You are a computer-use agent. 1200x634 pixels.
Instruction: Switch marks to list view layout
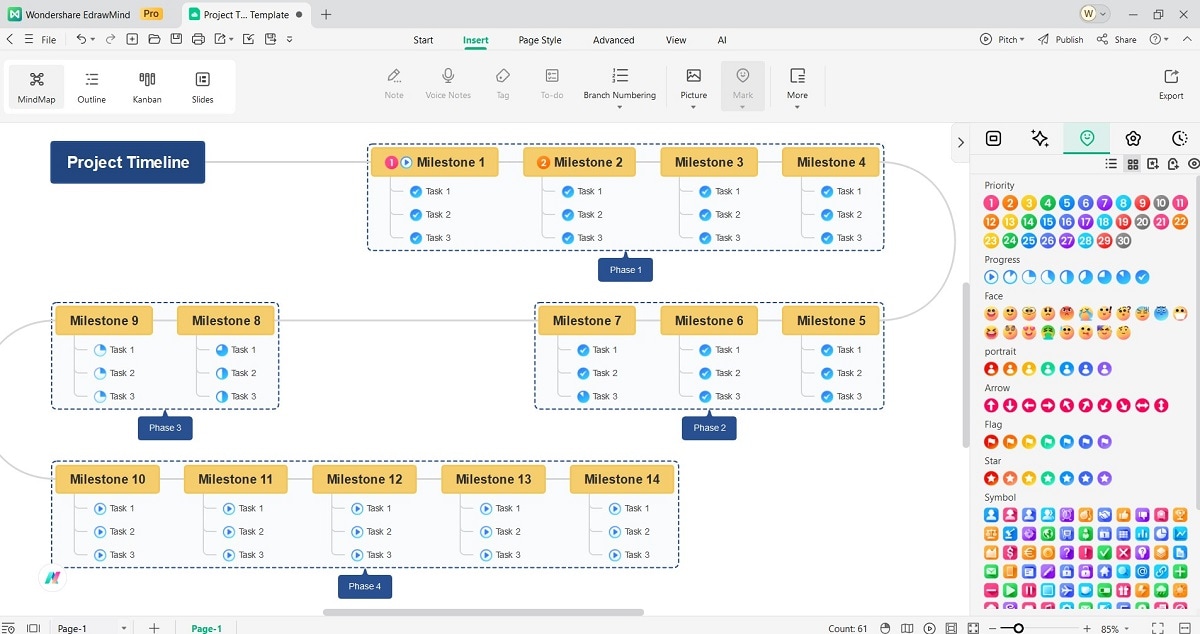pyautogui.click(x=1111, y=163)
